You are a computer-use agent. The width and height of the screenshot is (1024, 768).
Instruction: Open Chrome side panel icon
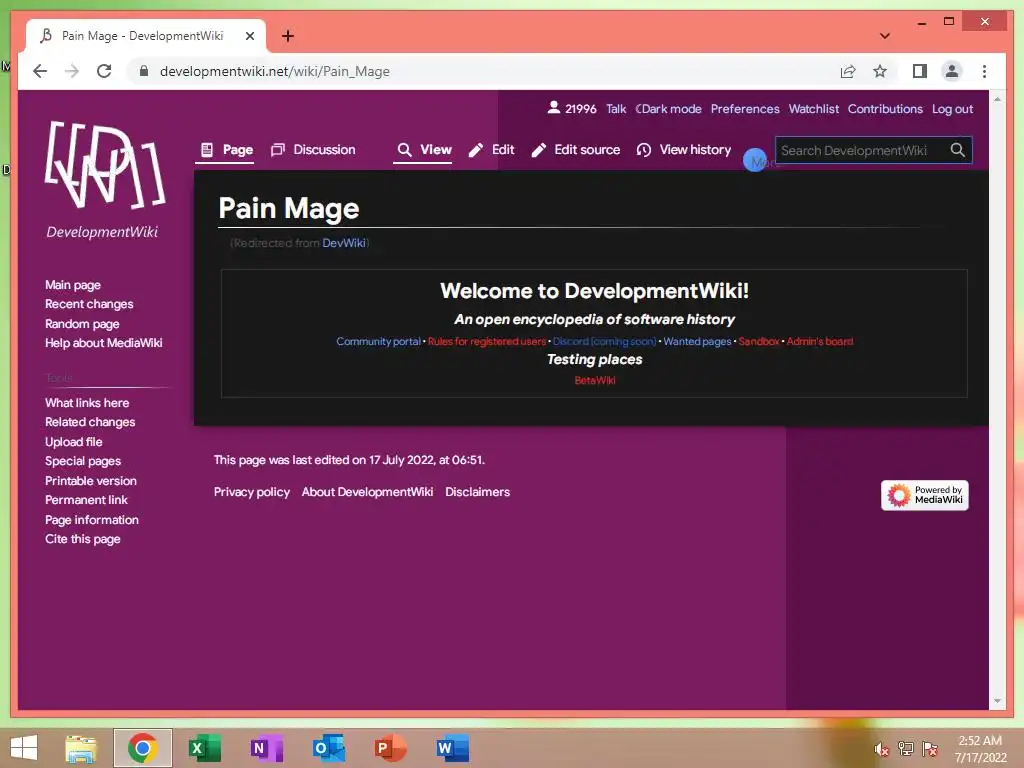click(x=920, y=71)
